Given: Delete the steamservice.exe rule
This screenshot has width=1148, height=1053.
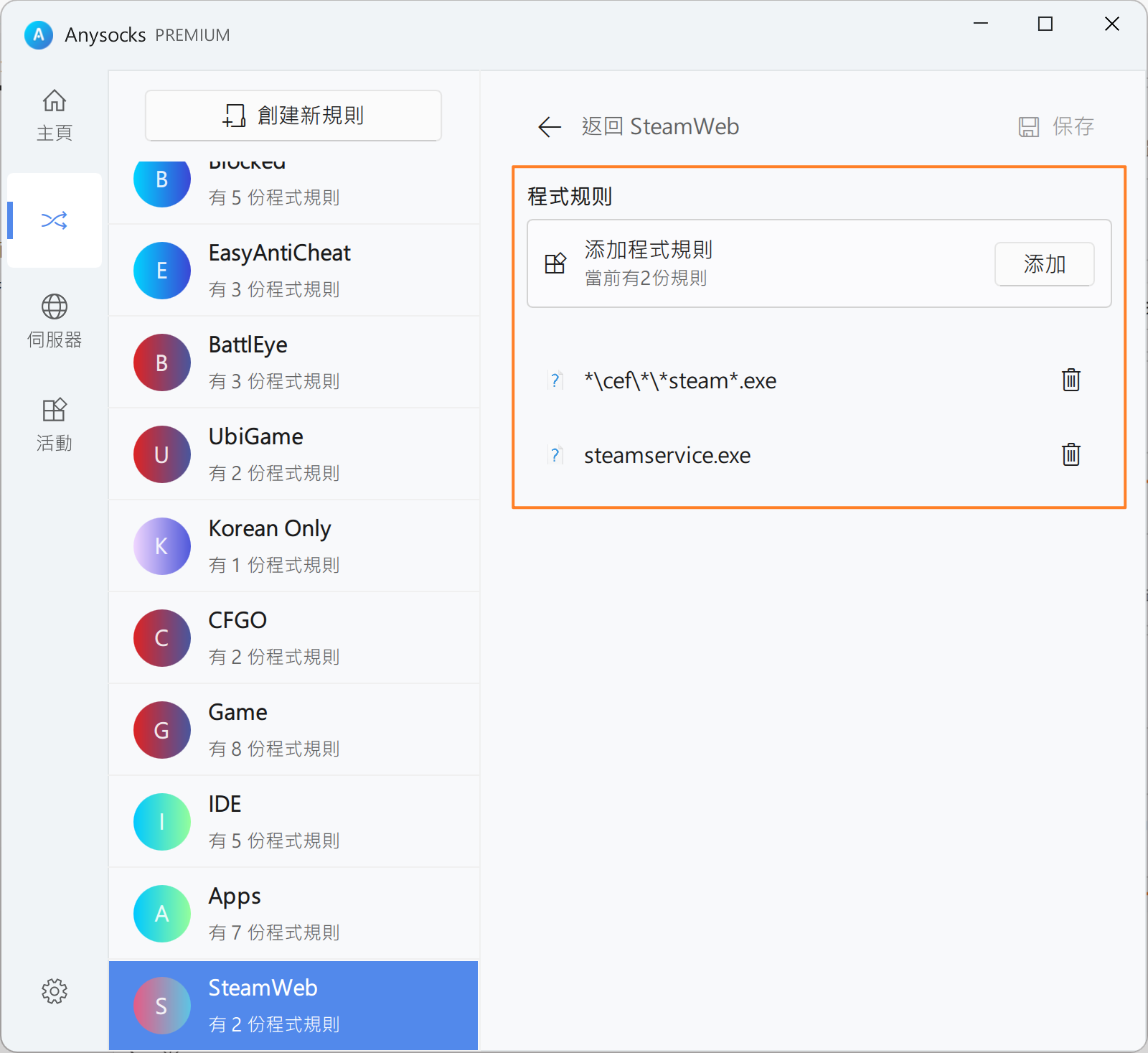Looking at the screenshot, I should point(1071,454).
